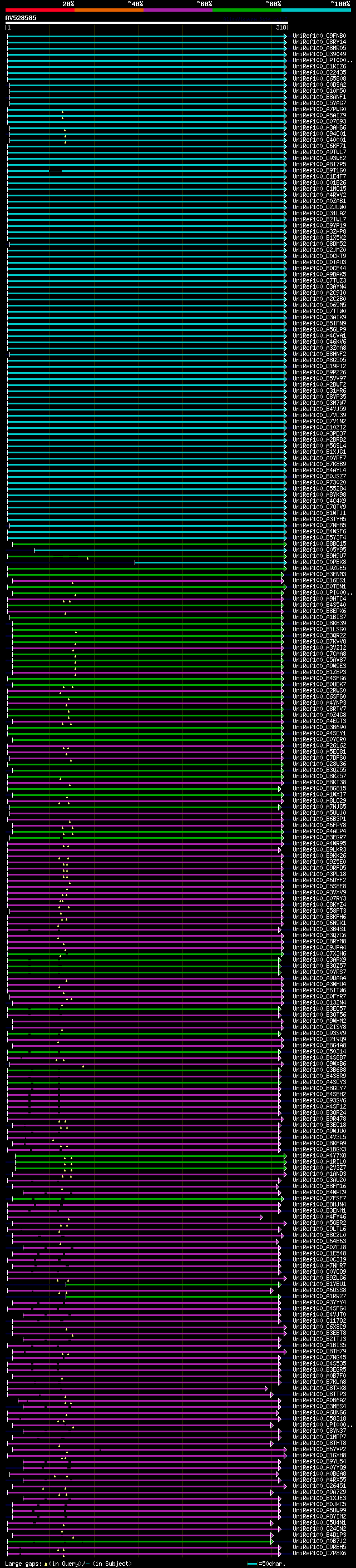Image resolution: width=356 pixels, height=1568 pixels.
Task: Click label UniRef100_B9T1G0
Action: pyautogui.click(x=319, y=170)
